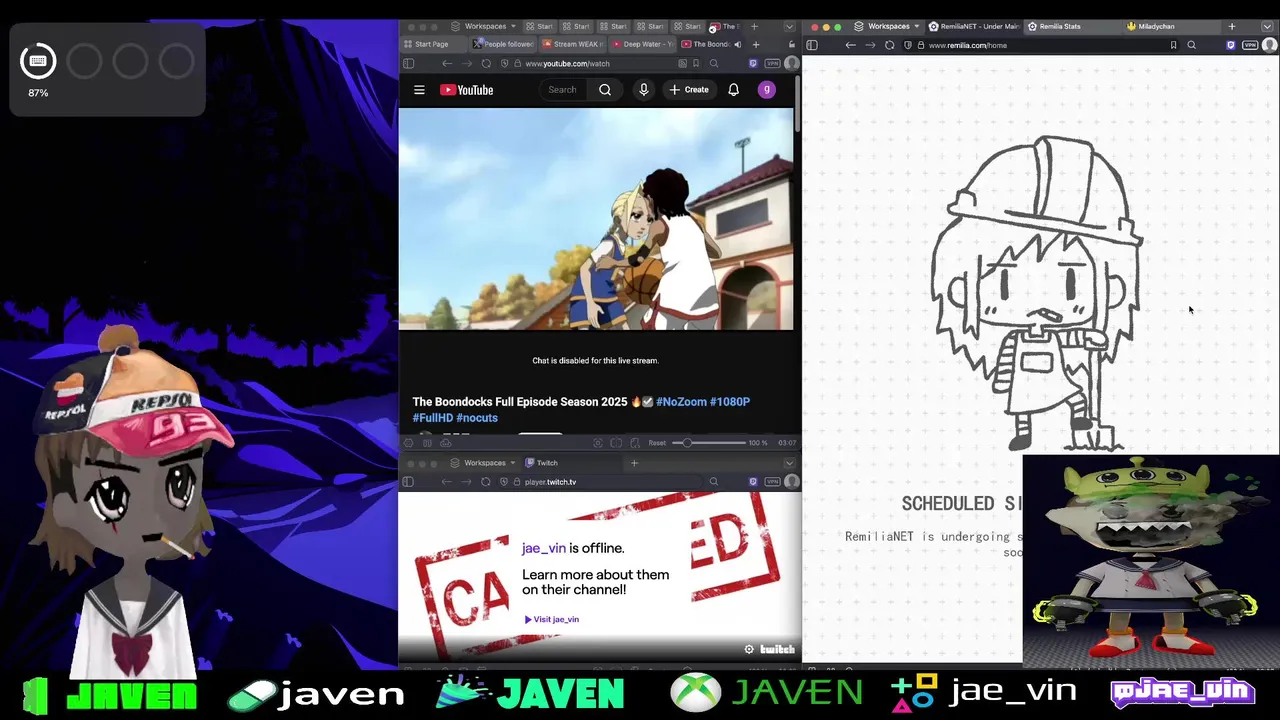Open Workspaces dropdown in Remilia window
1280x720 pixels.
889,26
